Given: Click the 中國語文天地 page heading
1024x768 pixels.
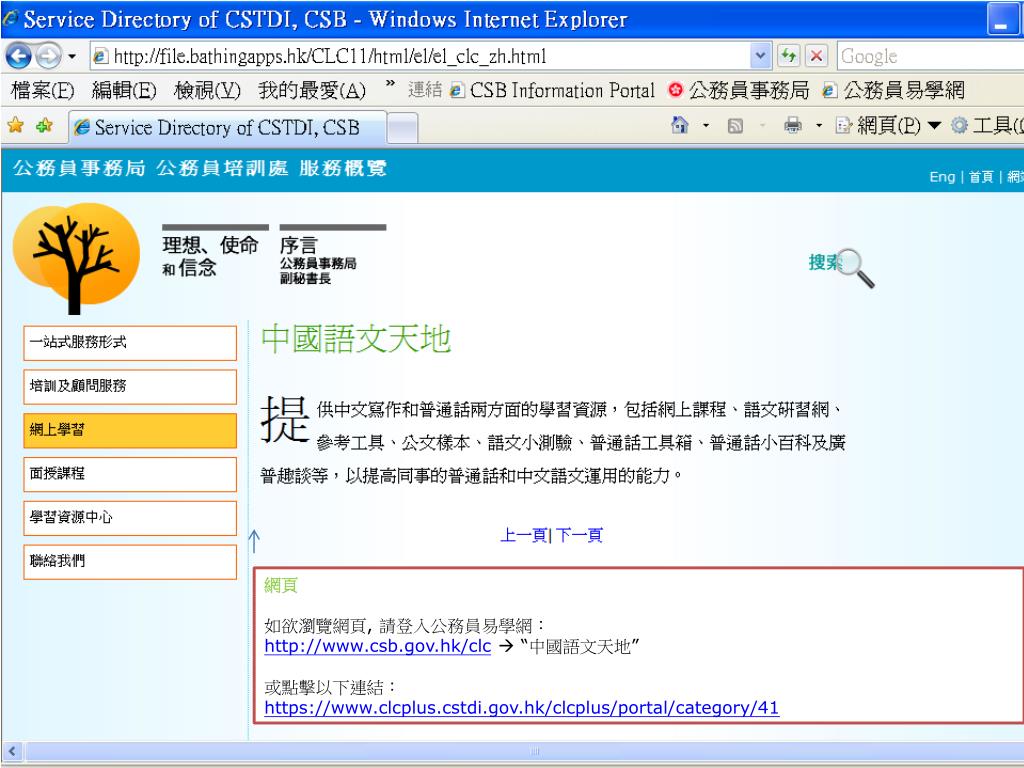Looking at the screenshot, I should 356,339.
